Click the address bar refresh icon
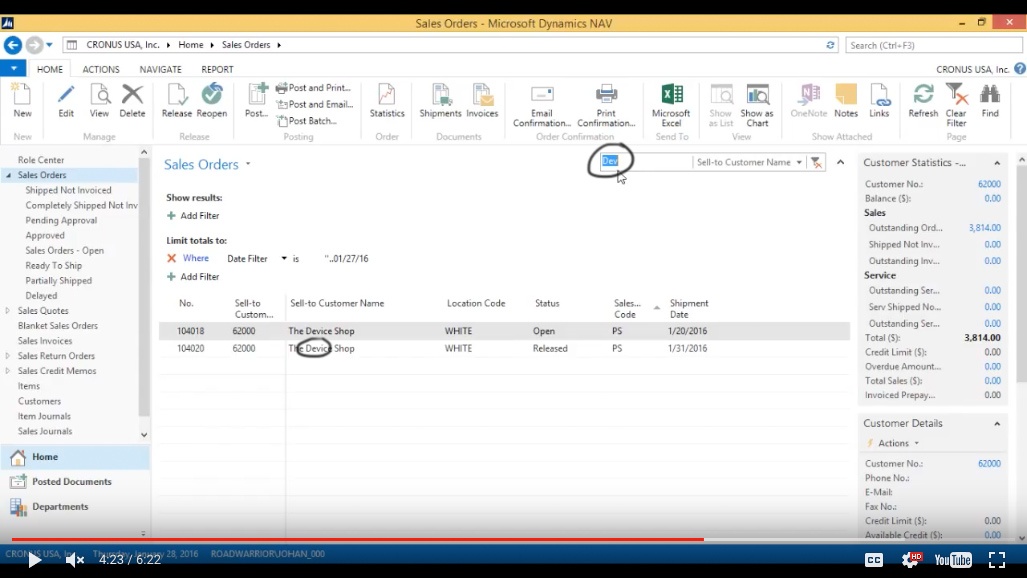 click(x=831, y=45)
